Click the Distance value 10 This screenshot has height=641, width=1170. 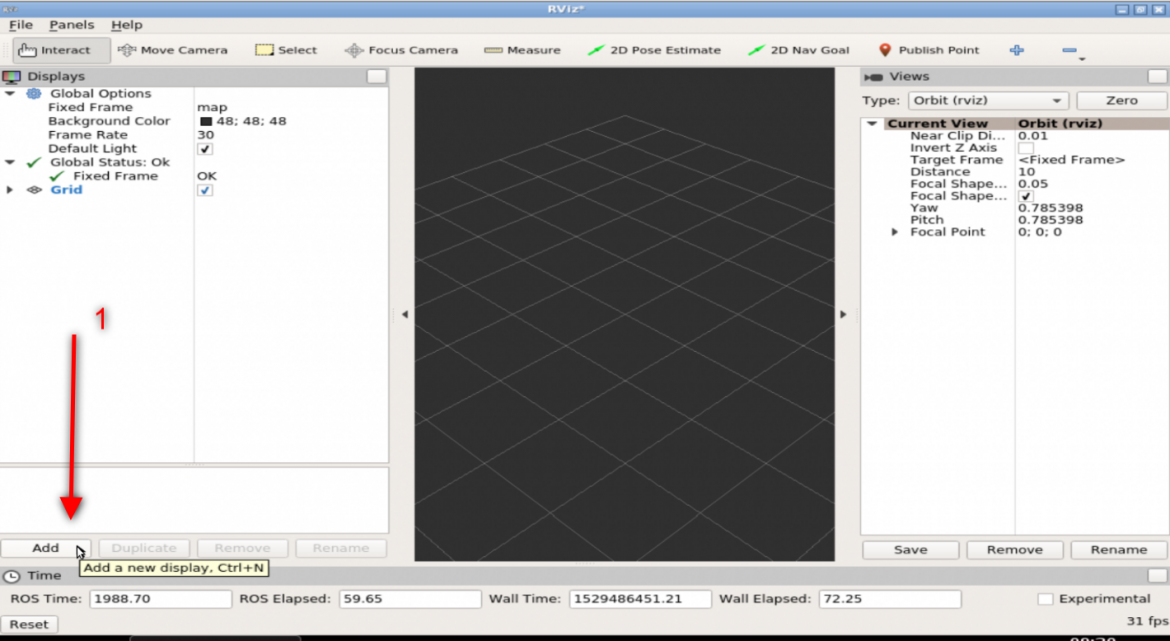[x=1026, y=172]
